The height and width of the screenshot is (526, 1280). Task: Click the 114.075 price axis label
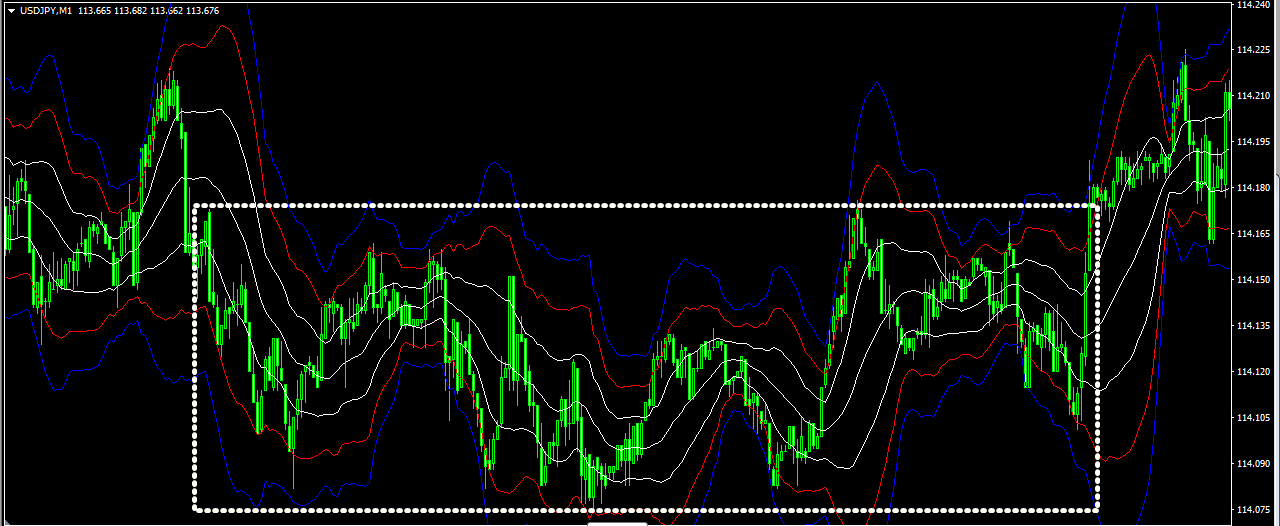point(1253,510)
